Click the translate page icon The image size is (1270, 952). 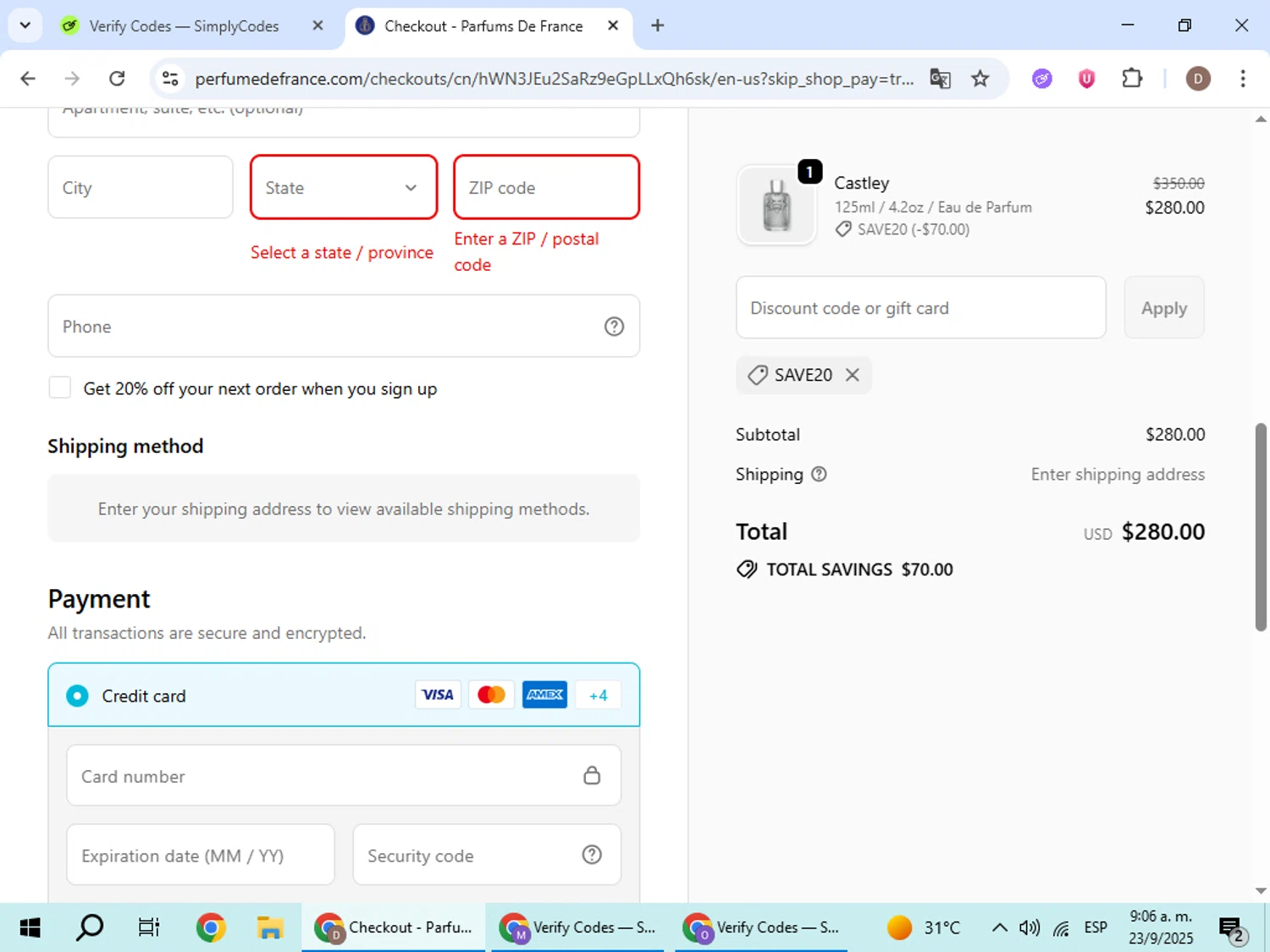940,79
